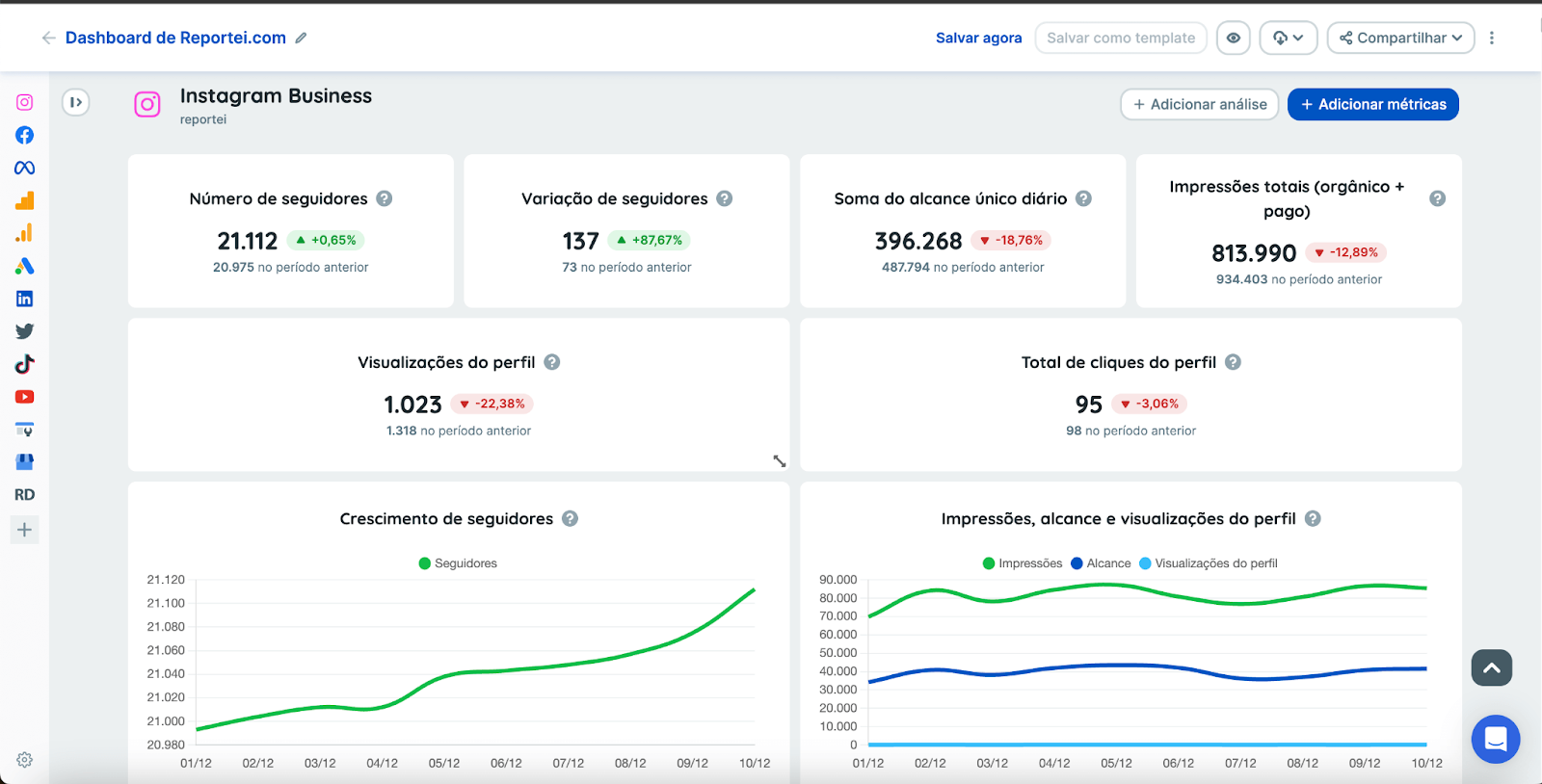Click the +87,67% badge

650,240
